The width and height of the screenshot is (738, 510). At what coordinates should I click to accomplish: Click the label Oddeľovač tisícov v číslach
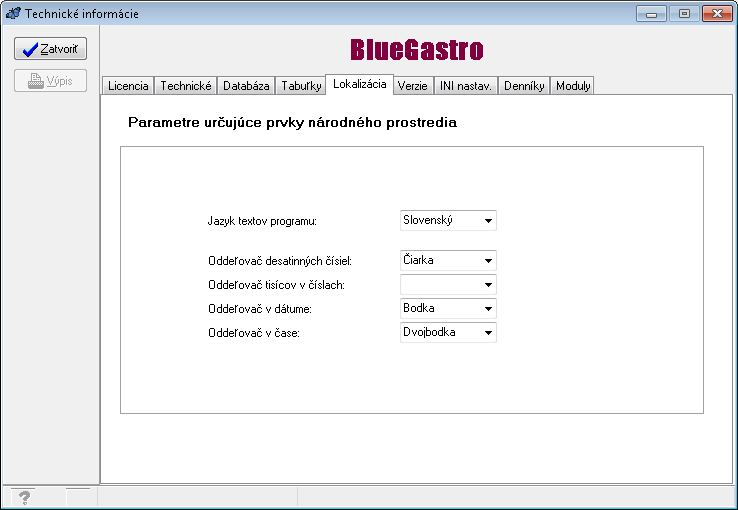click(276, 285)
